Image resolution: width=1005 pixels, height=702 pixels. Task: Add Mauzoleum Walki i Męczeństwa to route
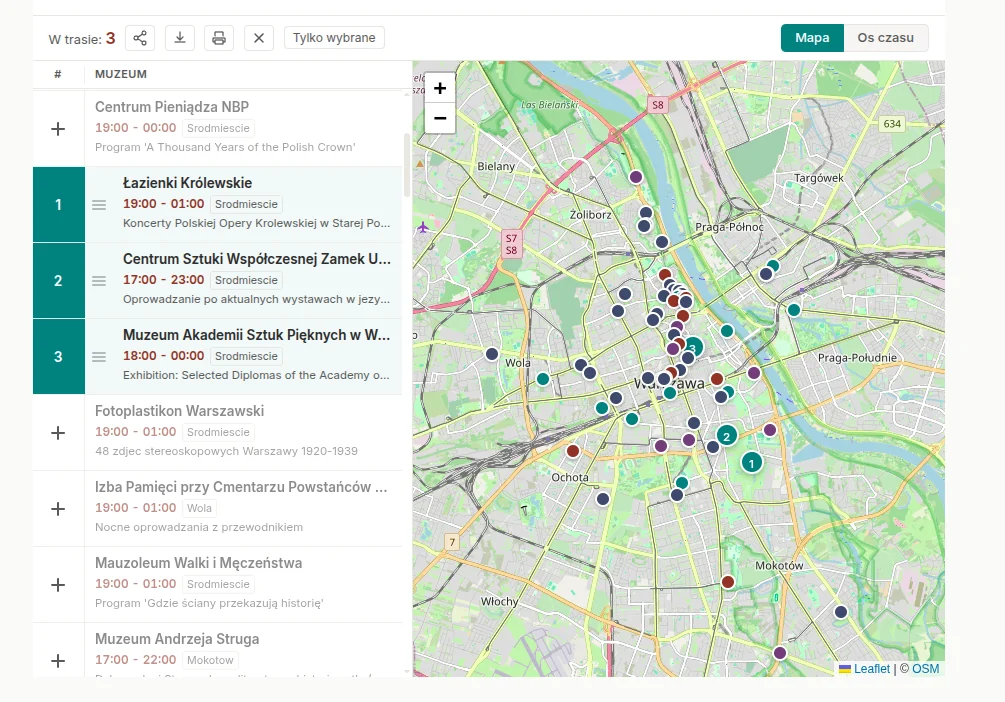(58, 585)
